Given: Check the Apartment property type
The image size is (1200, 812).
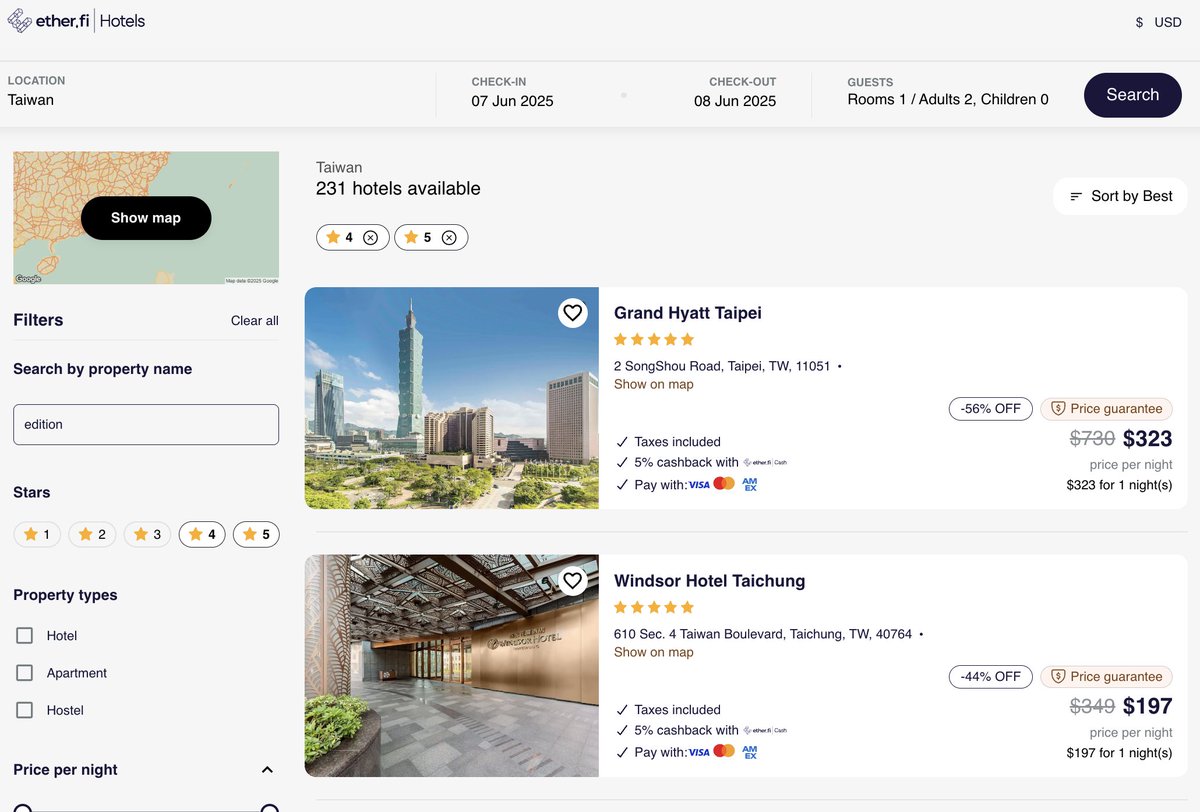Looking at the screenshot, I should point(25,673).
